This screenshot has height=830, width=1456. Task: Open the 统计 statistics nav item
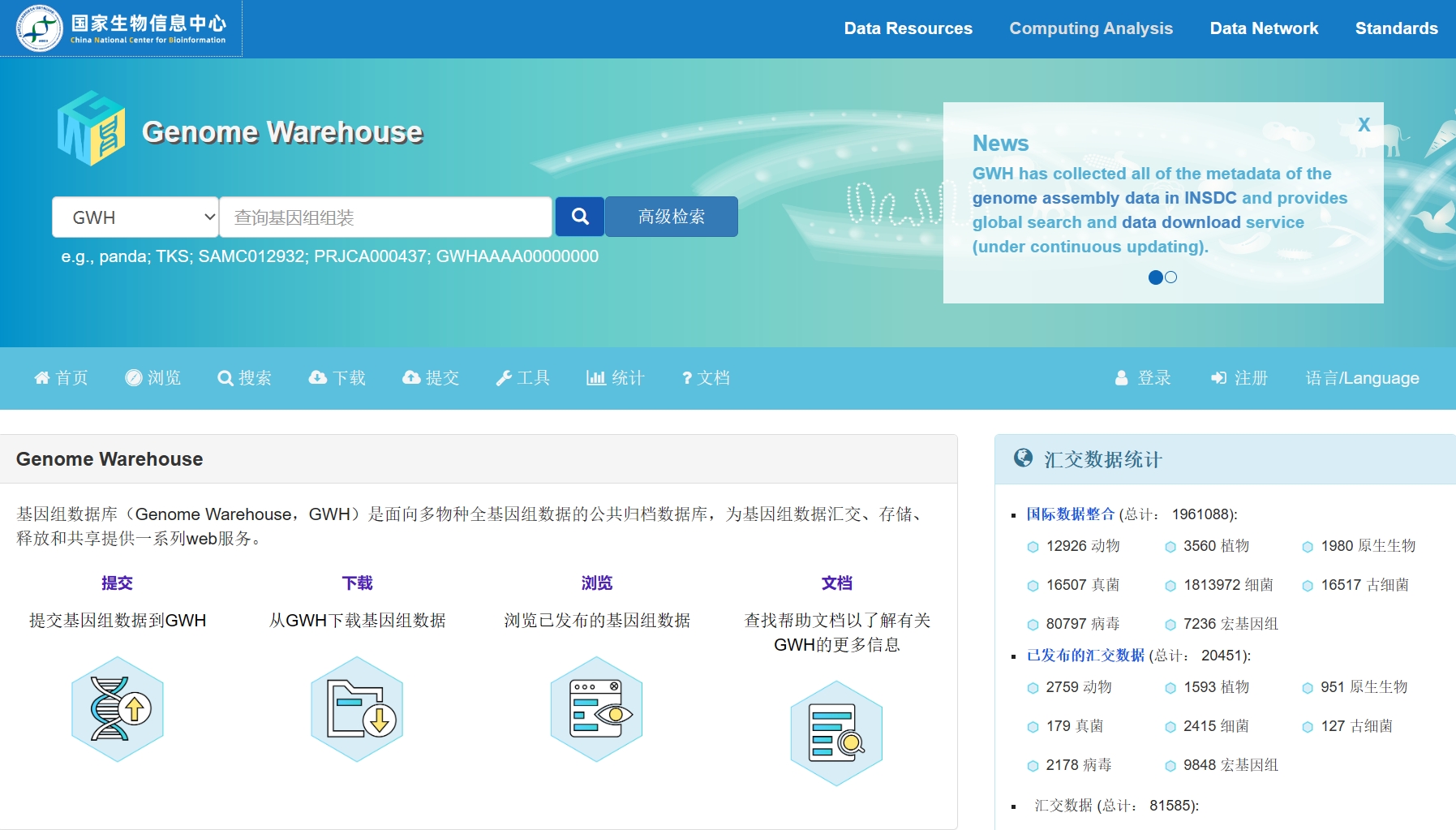point(616,378)
